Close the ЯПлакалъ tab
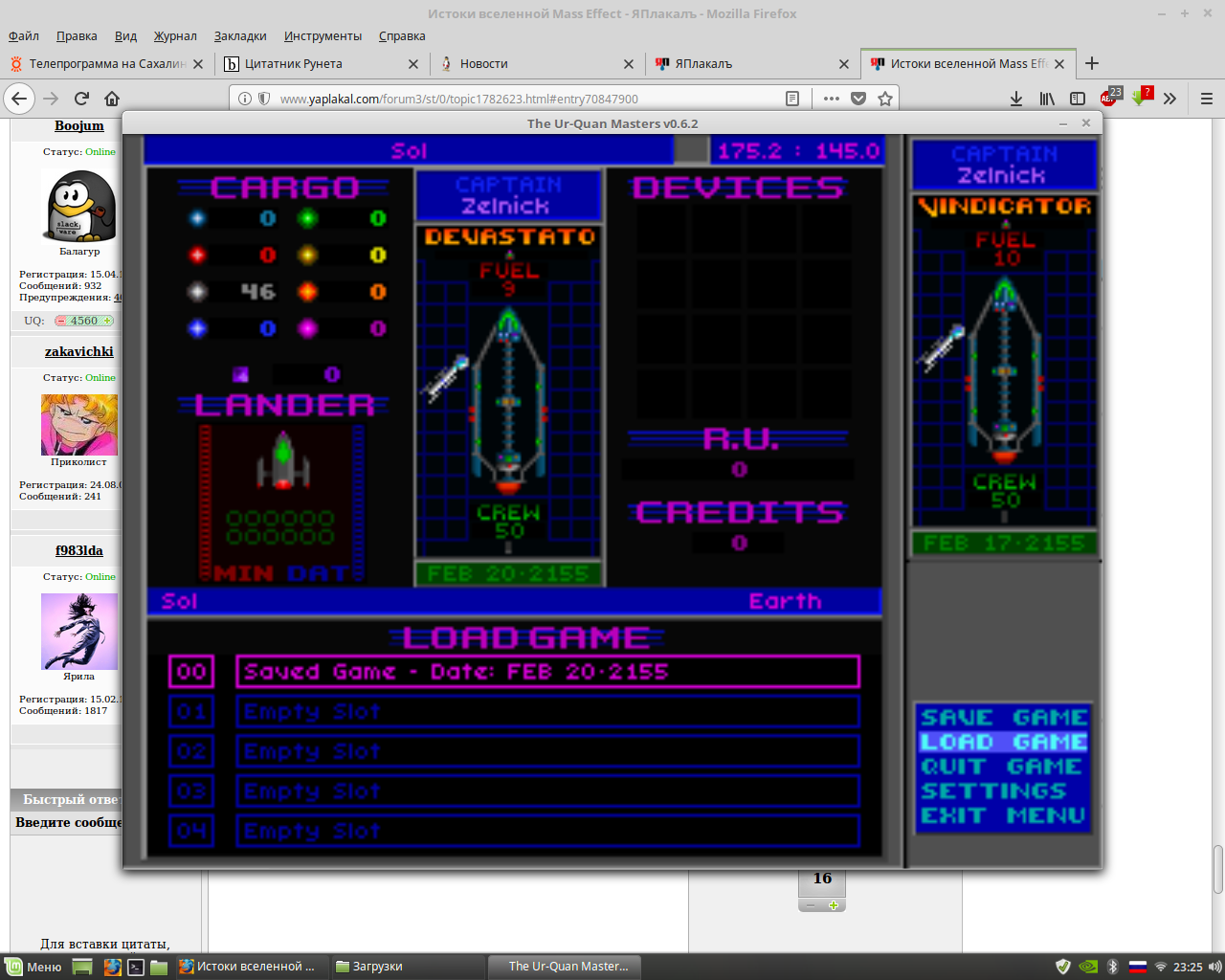The image size is (1225, 980). (x=844, y=64)
